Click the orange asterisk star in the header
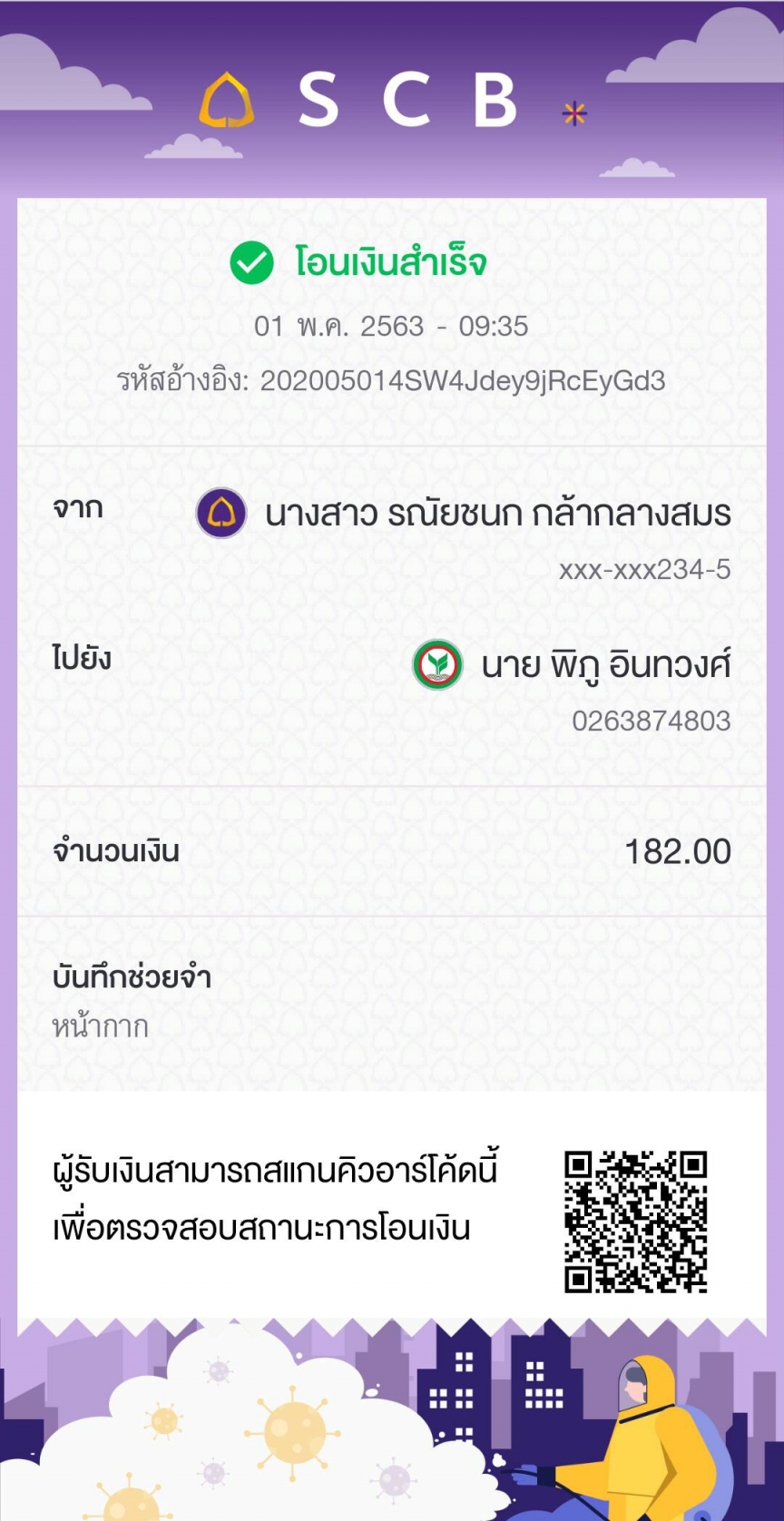Image resolution: width=784 pixels, height=1521 pixels. (x=574, y=113)
